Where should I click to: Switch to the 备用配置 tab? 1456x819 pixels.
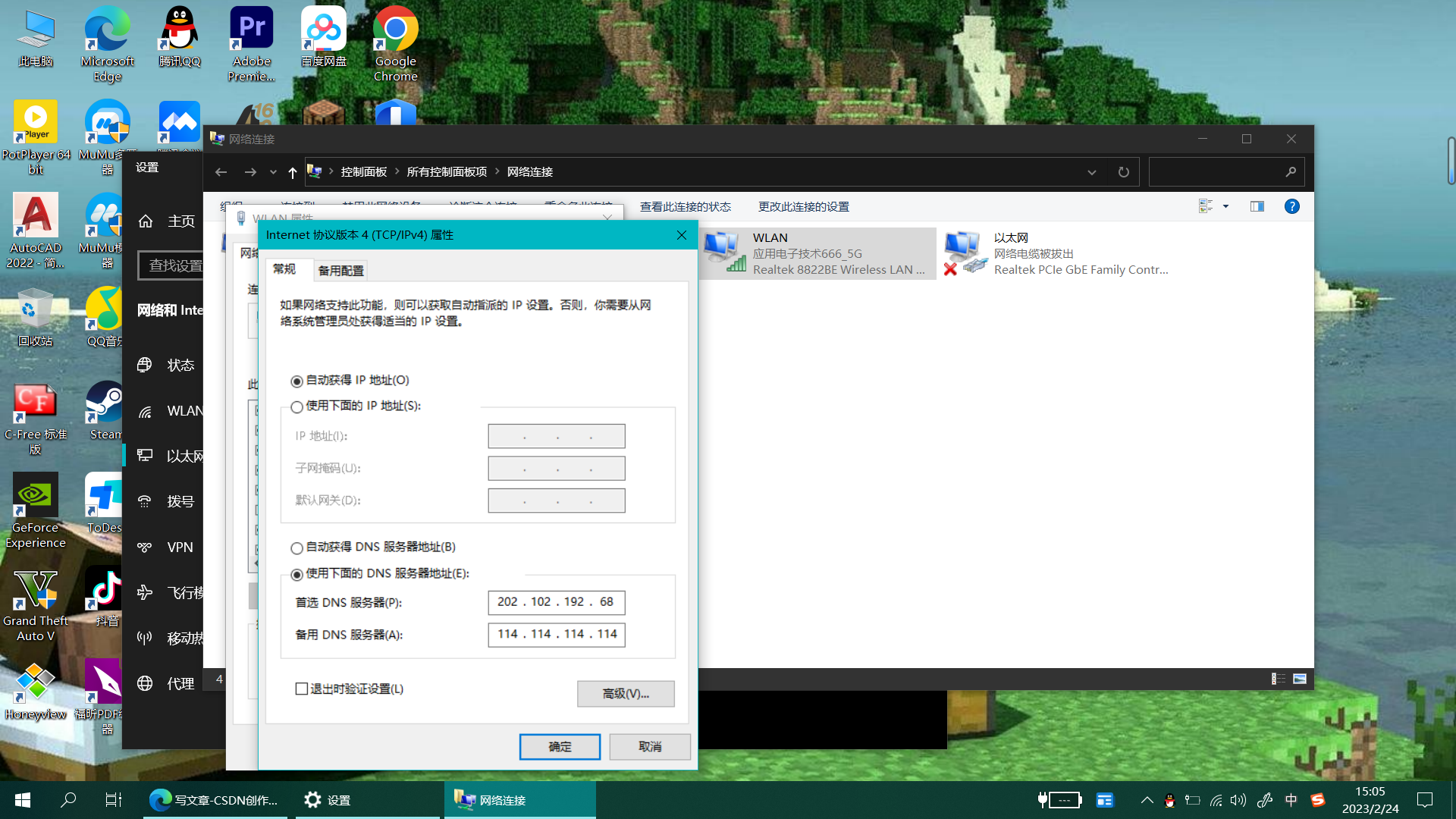pos(340,271)
